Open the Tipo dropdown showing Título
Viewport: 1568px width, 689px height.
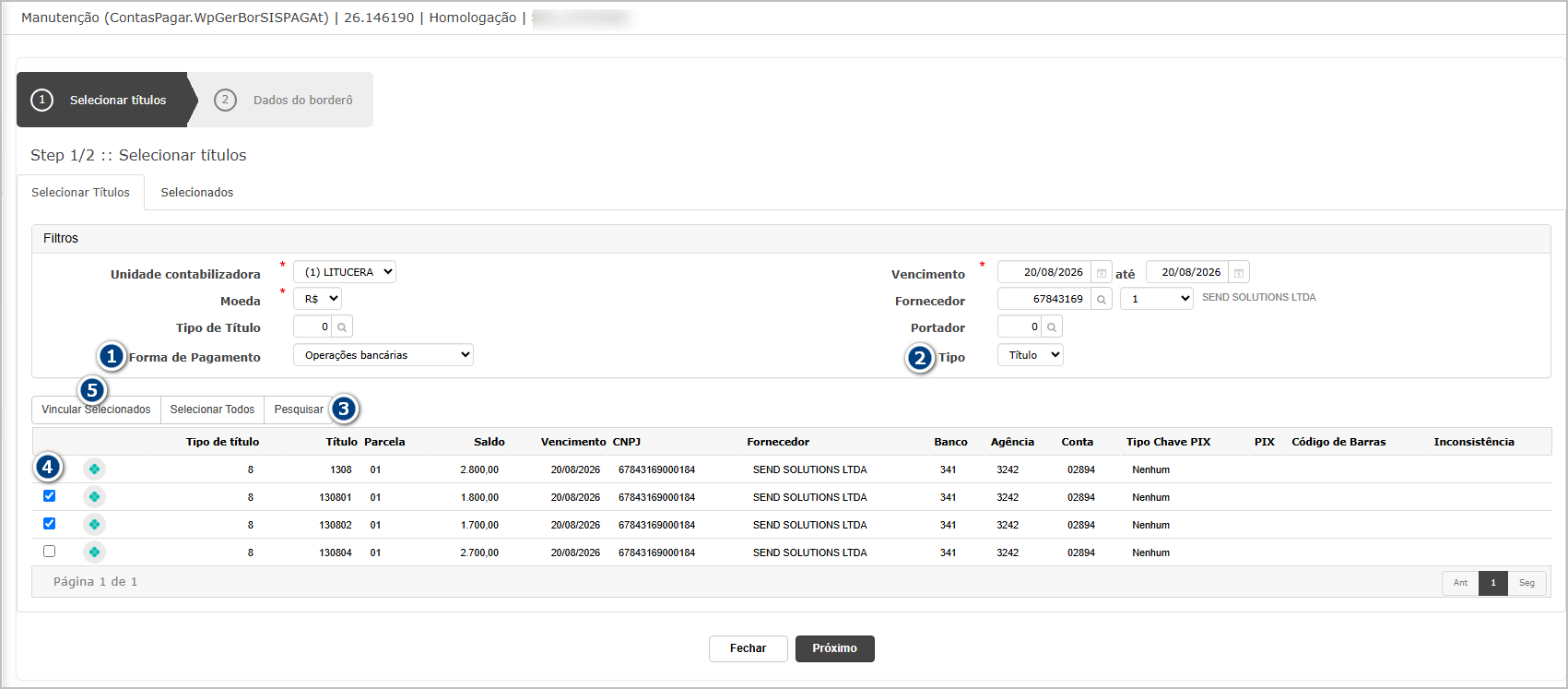click(1031, 355)
